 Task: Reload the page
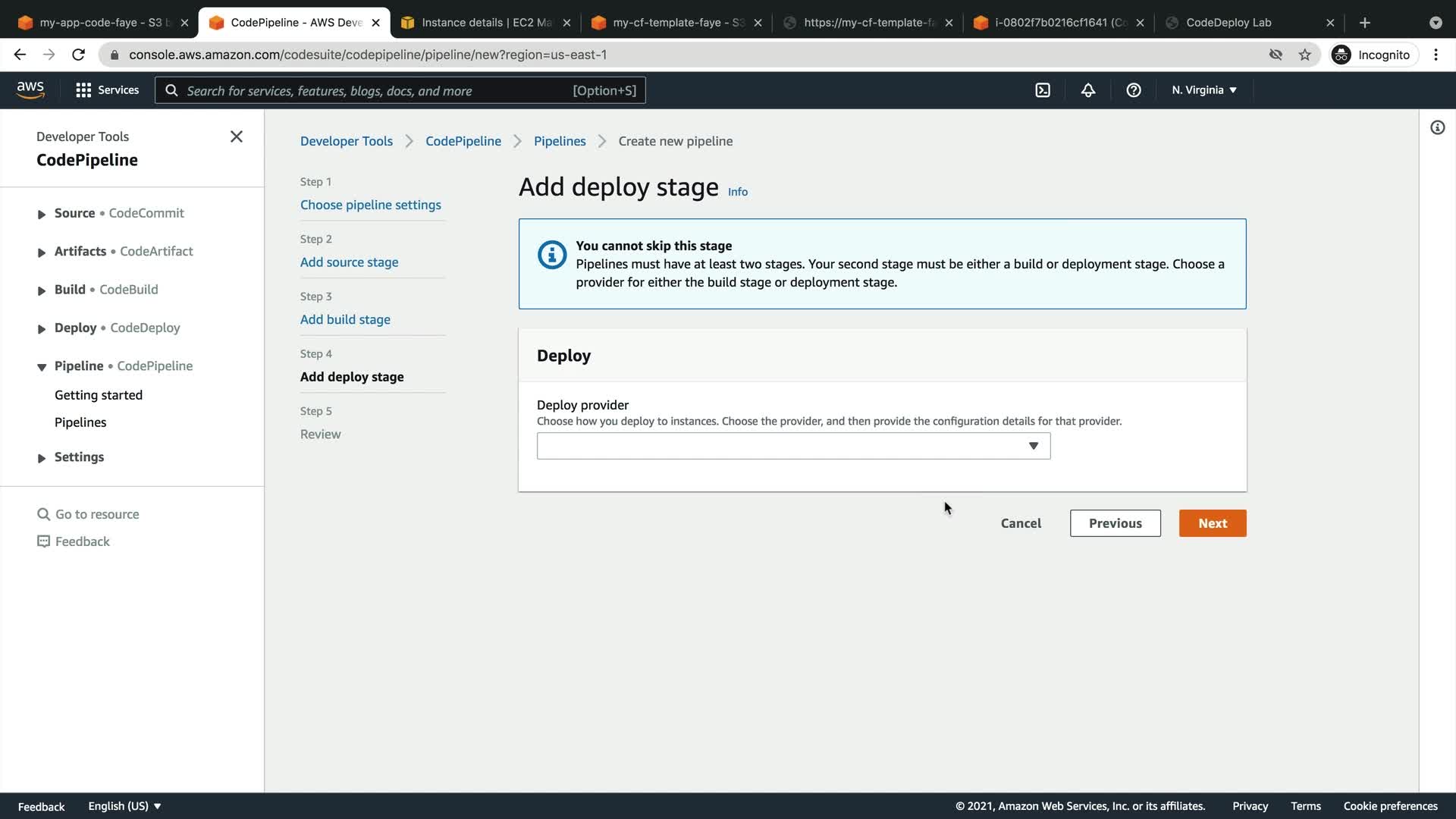pos(78,55)
